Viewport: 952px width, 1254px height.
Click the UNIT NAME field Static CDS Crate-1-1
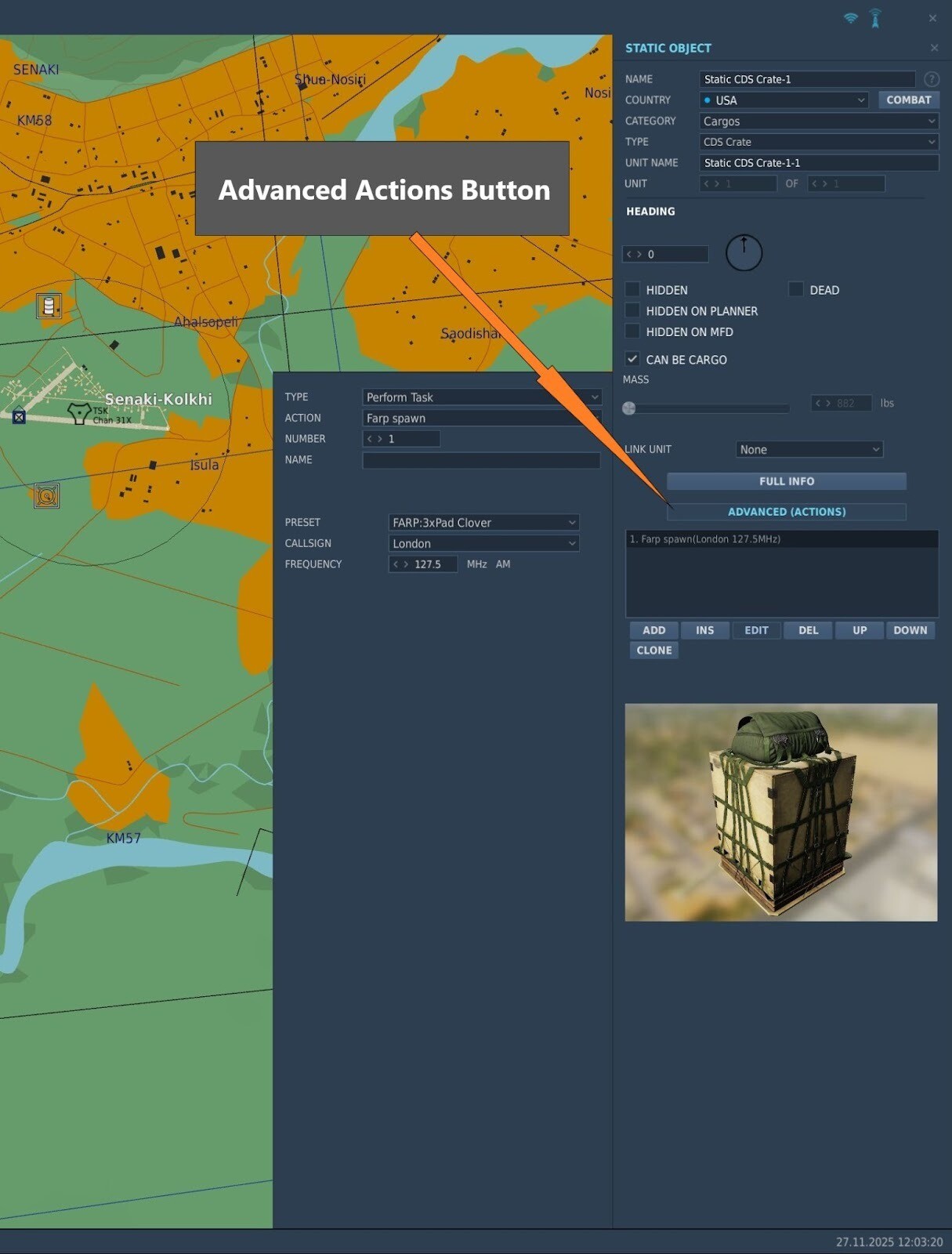click(819, 163)
